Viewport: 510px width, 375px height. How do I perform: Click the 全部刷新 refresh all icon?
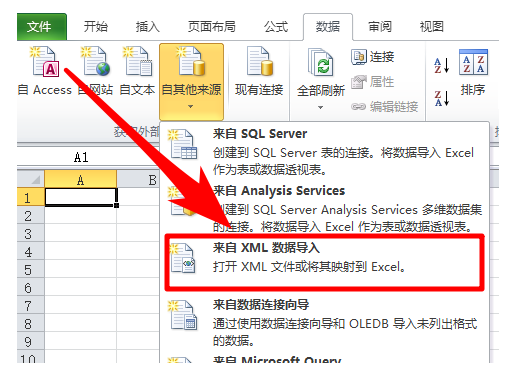click(321, 62)
